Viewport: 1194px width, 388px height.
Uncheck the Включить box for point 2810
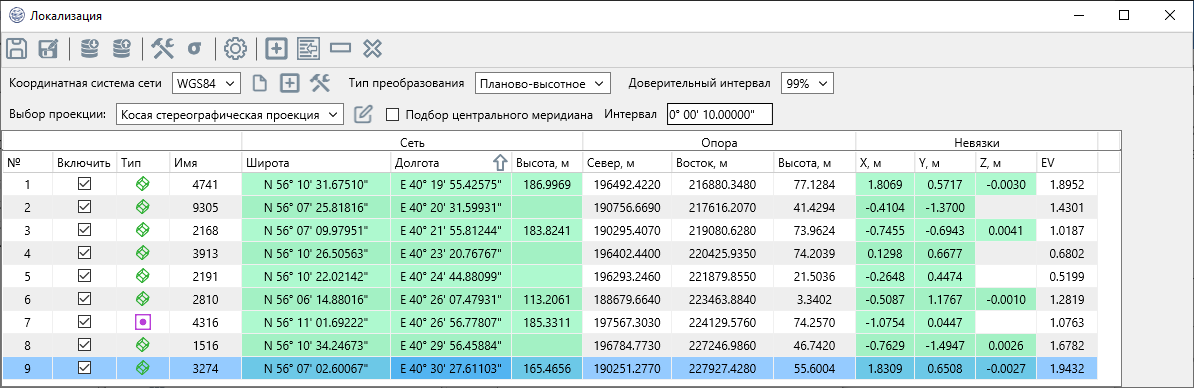click(x=85, y=298)
